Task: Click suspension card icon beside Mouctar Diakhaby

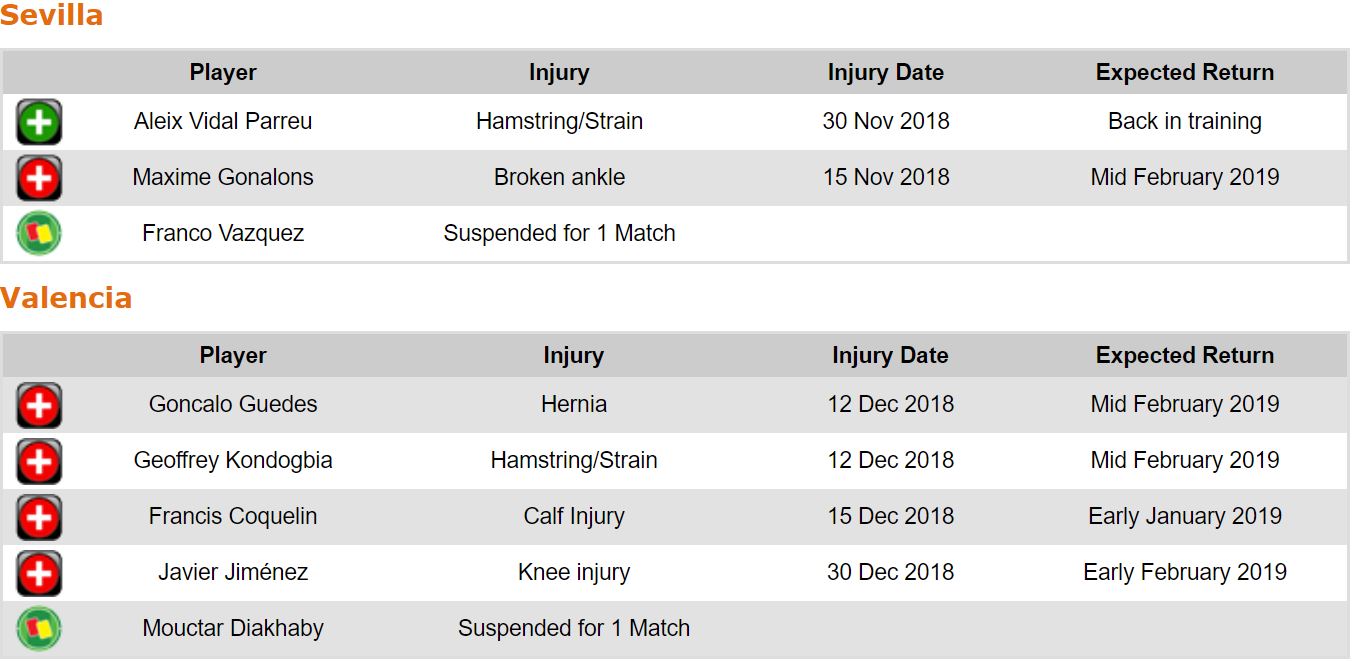Action: (39, 629)
